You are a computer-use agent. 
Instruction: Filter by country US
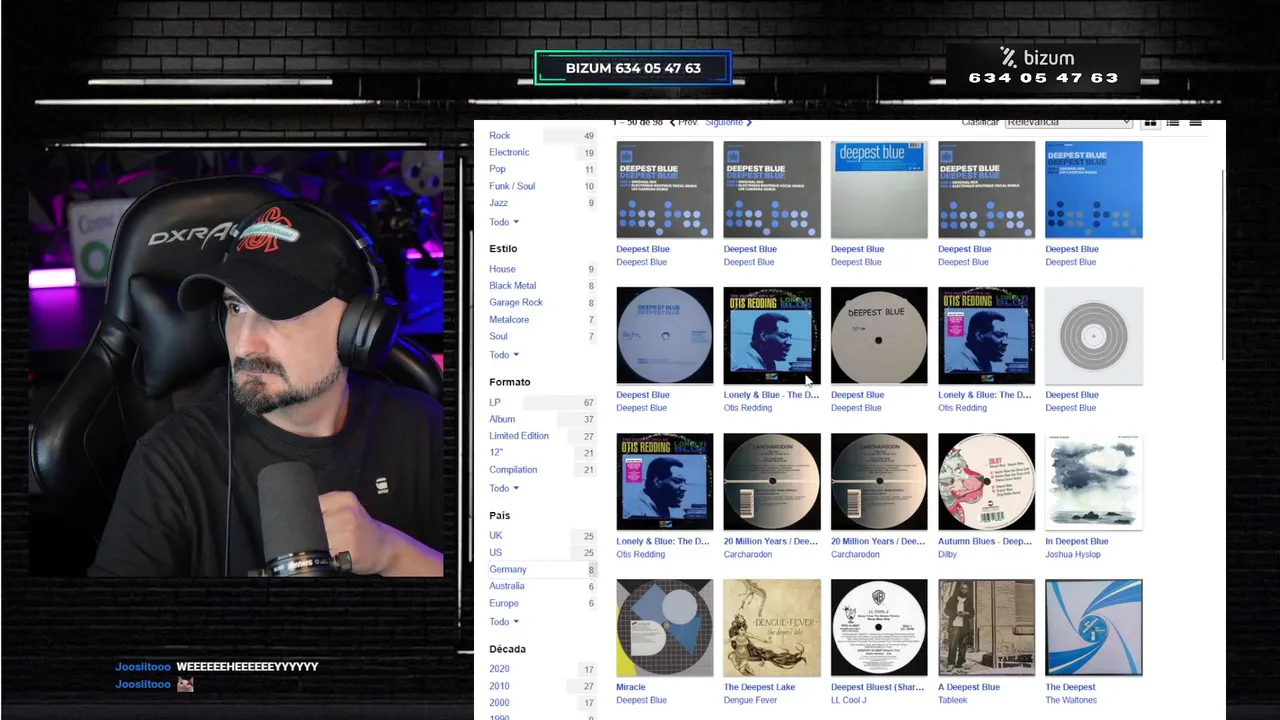pyautogui.click(x=496, y=552)
